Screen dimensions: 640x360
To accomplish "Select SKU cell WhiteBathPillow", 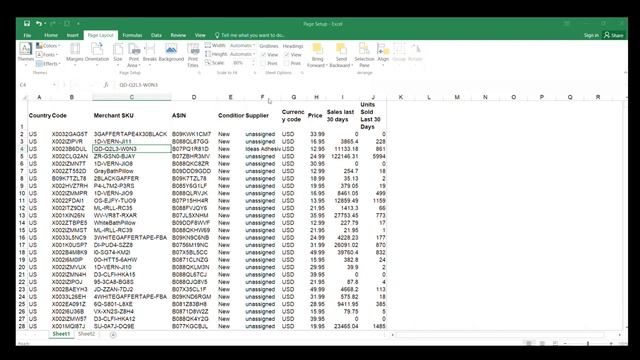I will (131, 223).
